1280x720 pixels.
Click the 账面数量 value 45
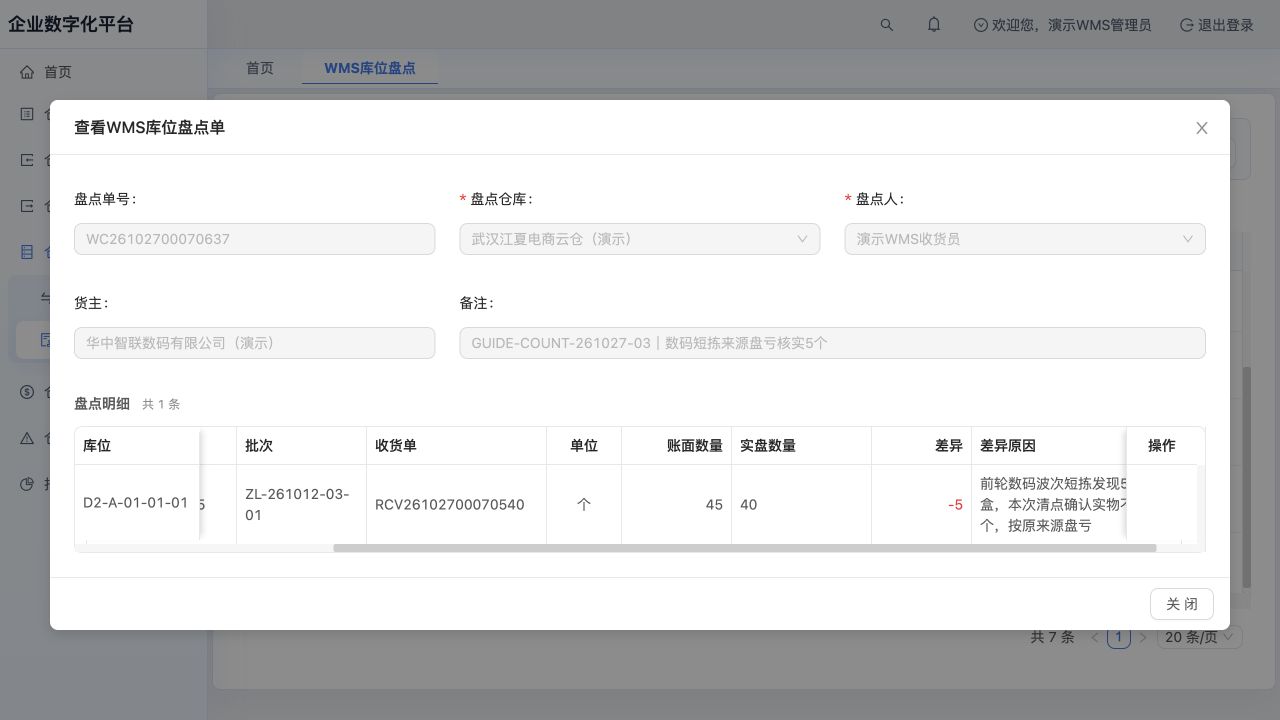[x=714, y=505]
